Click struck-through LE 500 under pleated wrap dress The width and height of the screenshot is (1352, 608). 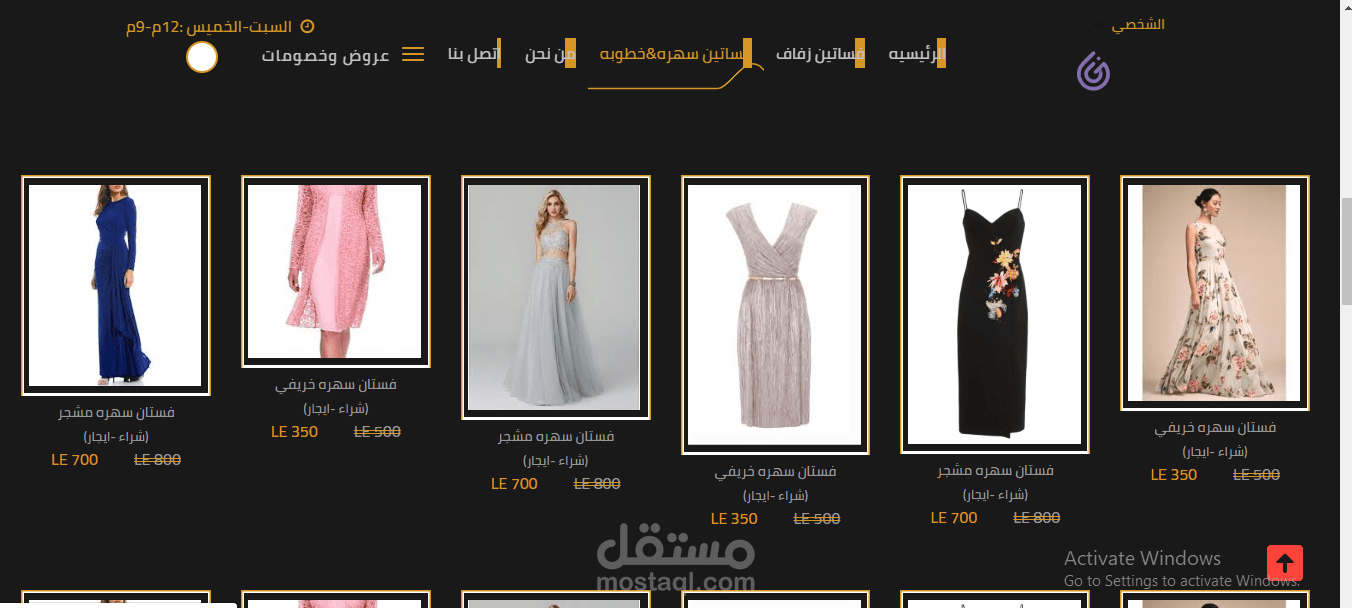tap(817, 519)
